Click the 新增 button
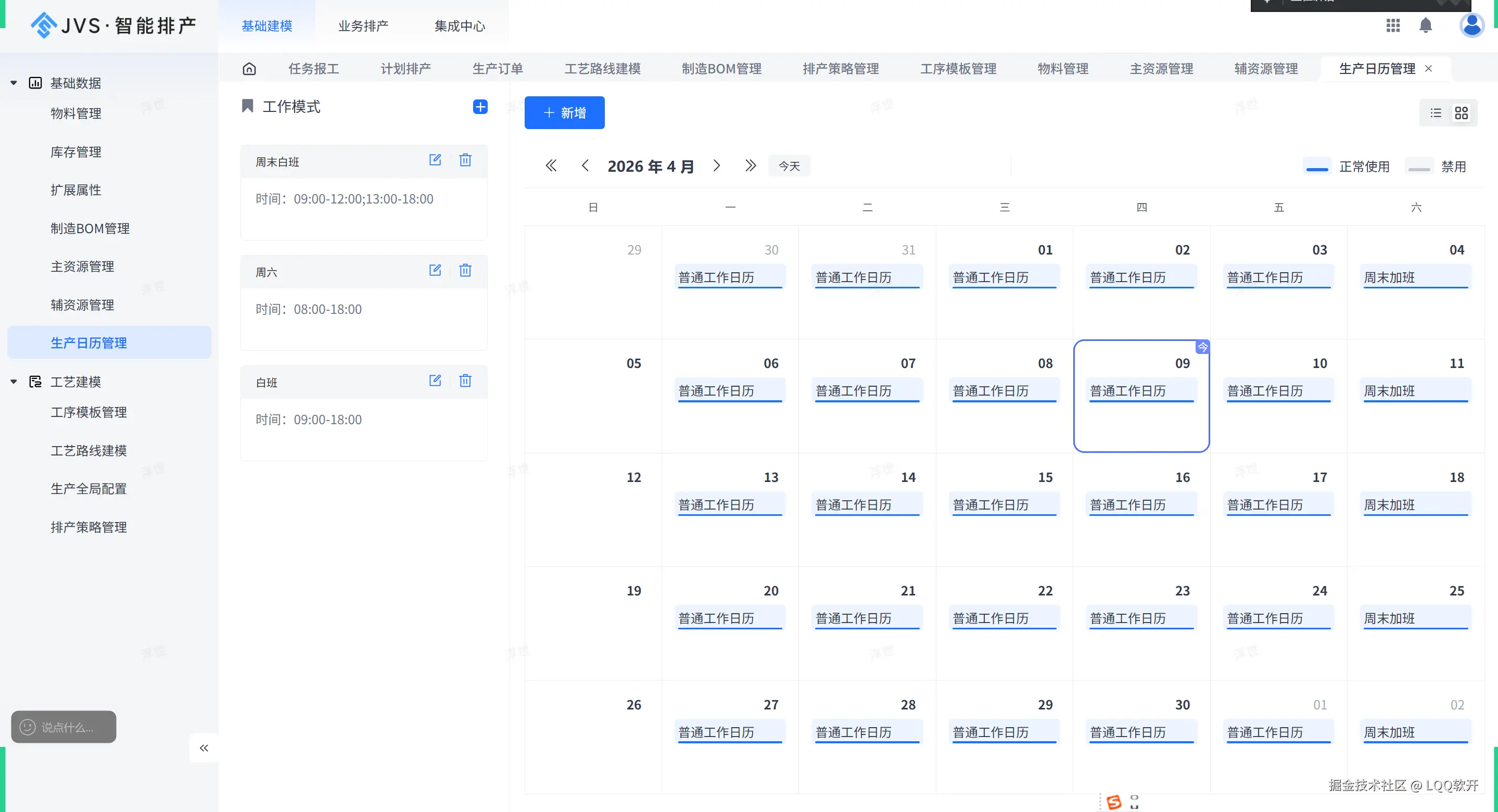Viewport: 1498px width, 812px height. [564, 113]
